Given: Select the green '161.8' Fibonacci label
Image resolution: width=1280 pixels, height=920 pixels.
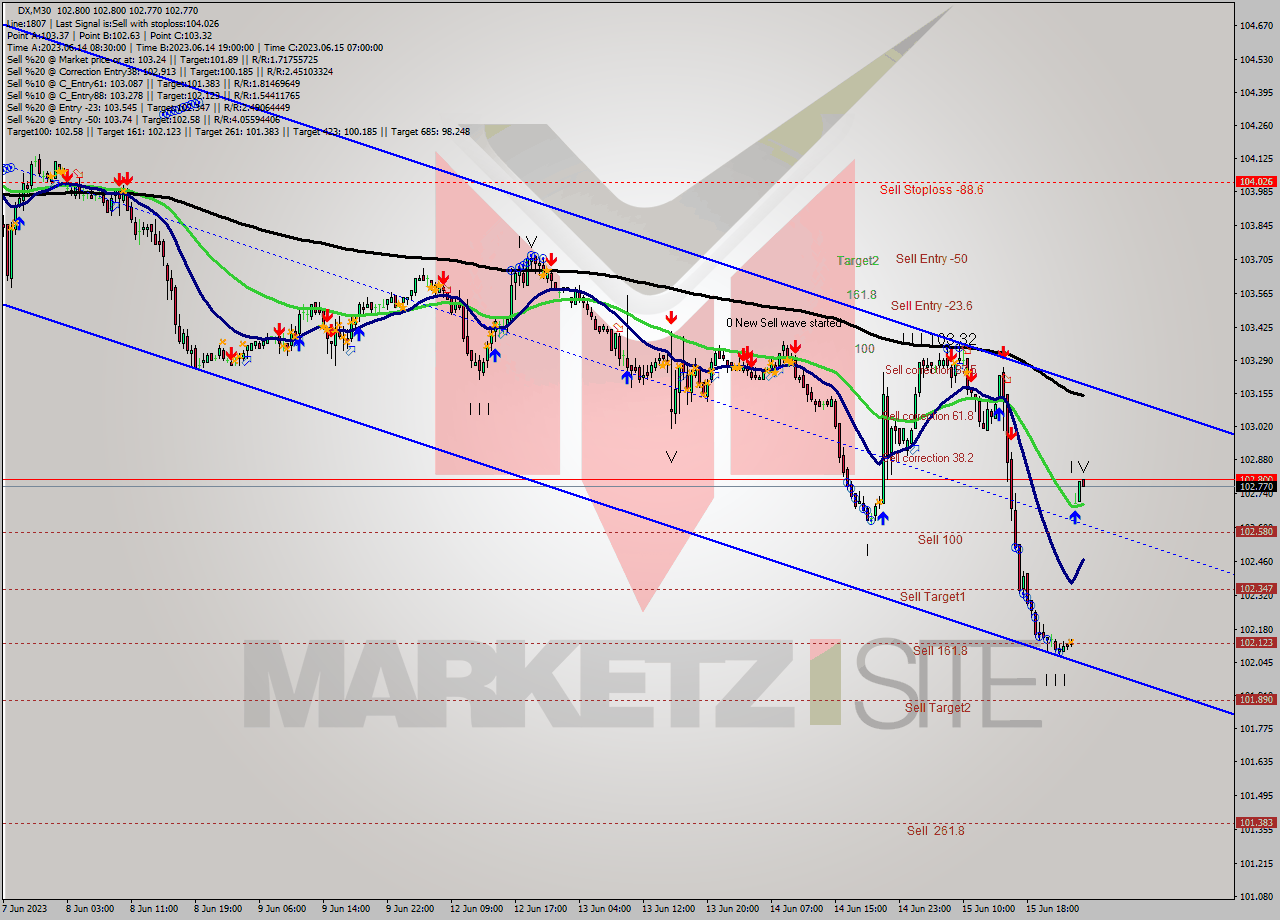Looking at the screenshot, I should [861, 295].
